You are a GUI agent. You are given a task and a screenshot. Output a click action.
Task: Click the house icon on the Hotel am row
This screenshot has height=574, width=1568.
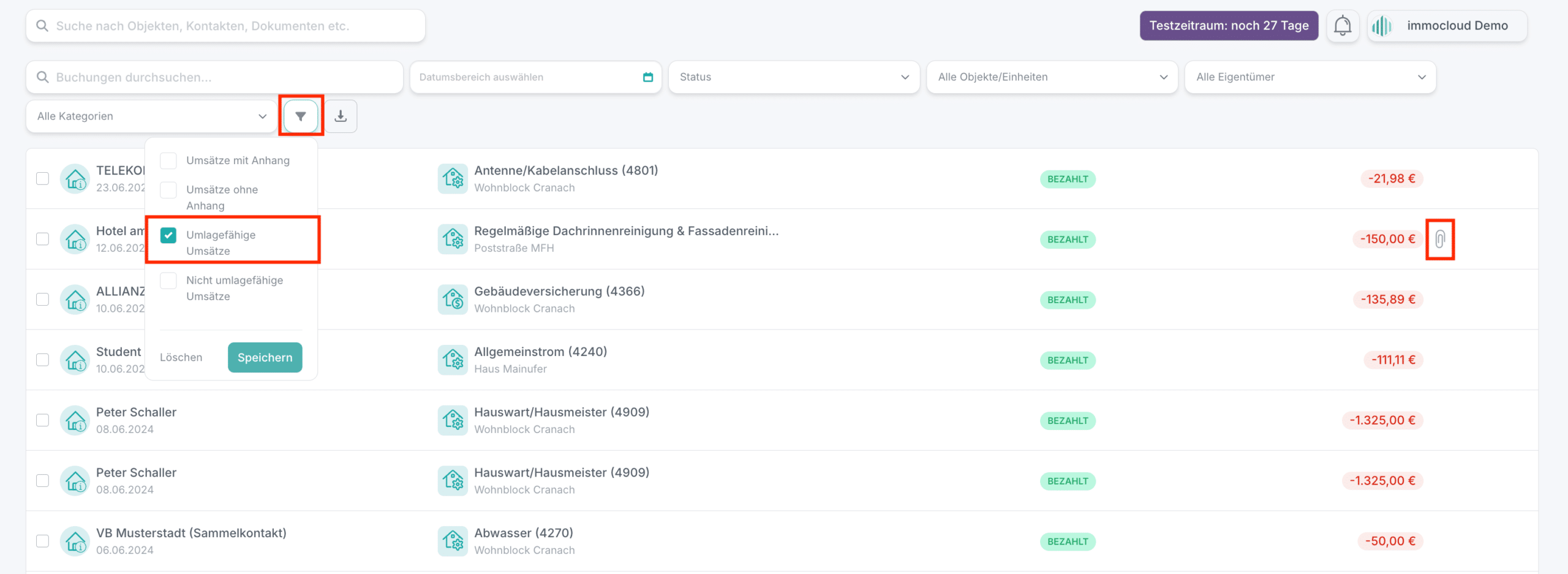coord(75,239)
